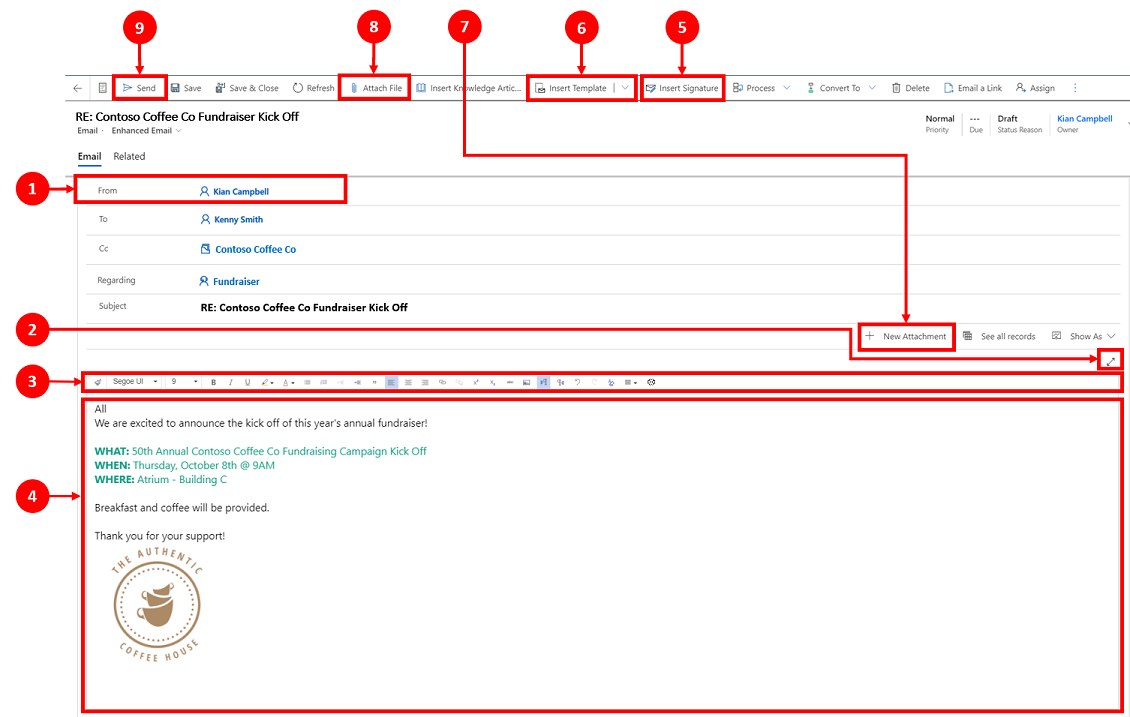Open the font color picker
The image size is (1130, 717).
[x=285, y=382]
